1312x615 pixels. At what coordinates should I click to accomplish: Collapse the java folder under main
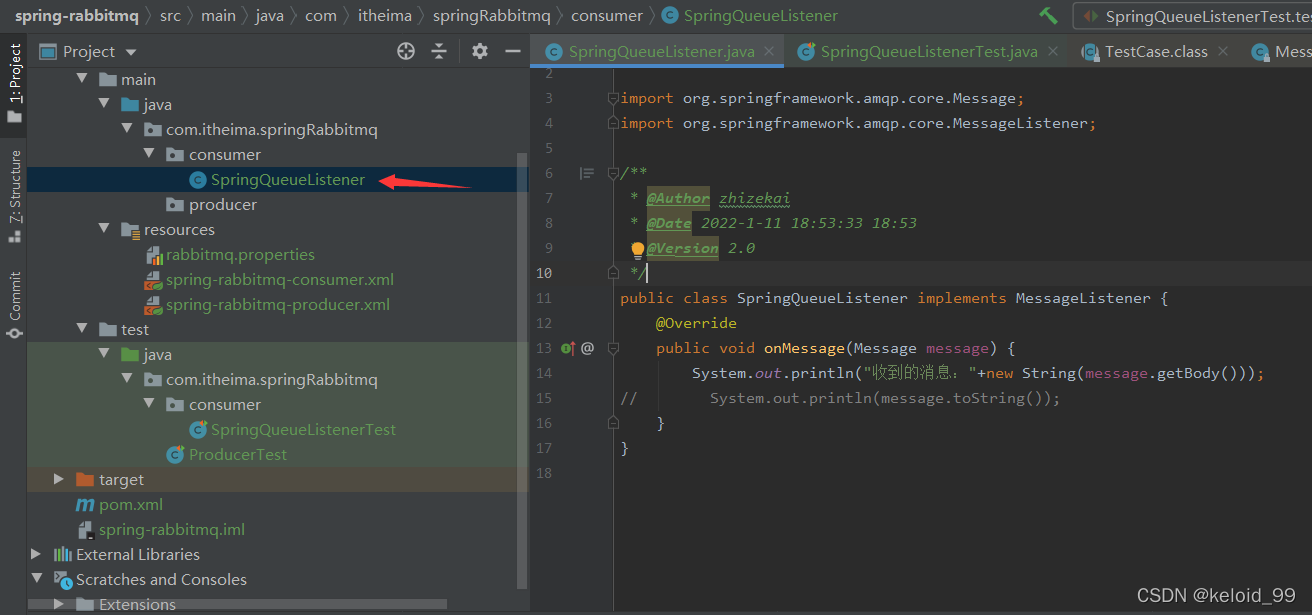pyautogui.click(x=104, y=105)
